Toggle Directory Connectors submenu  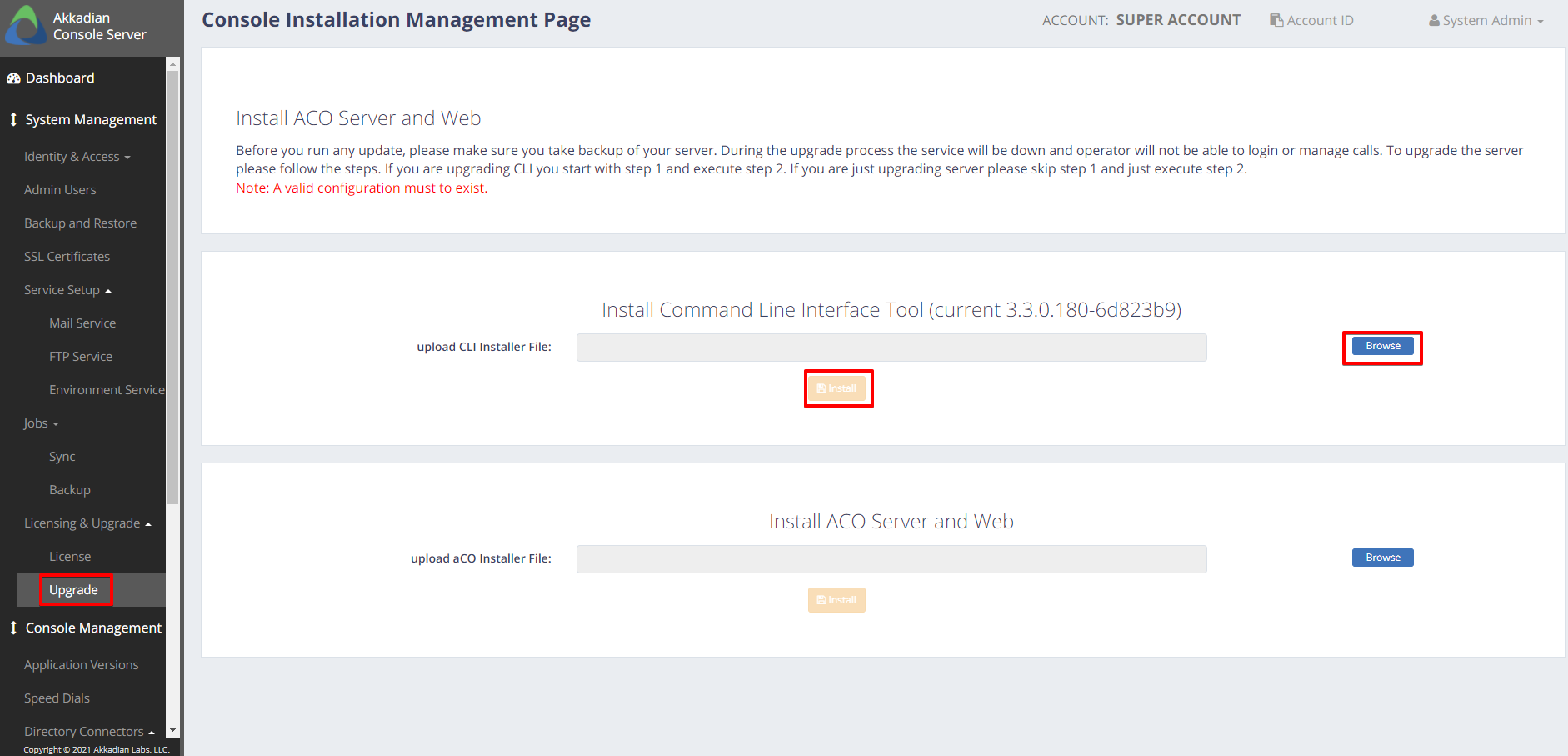[x=89, y=732]
